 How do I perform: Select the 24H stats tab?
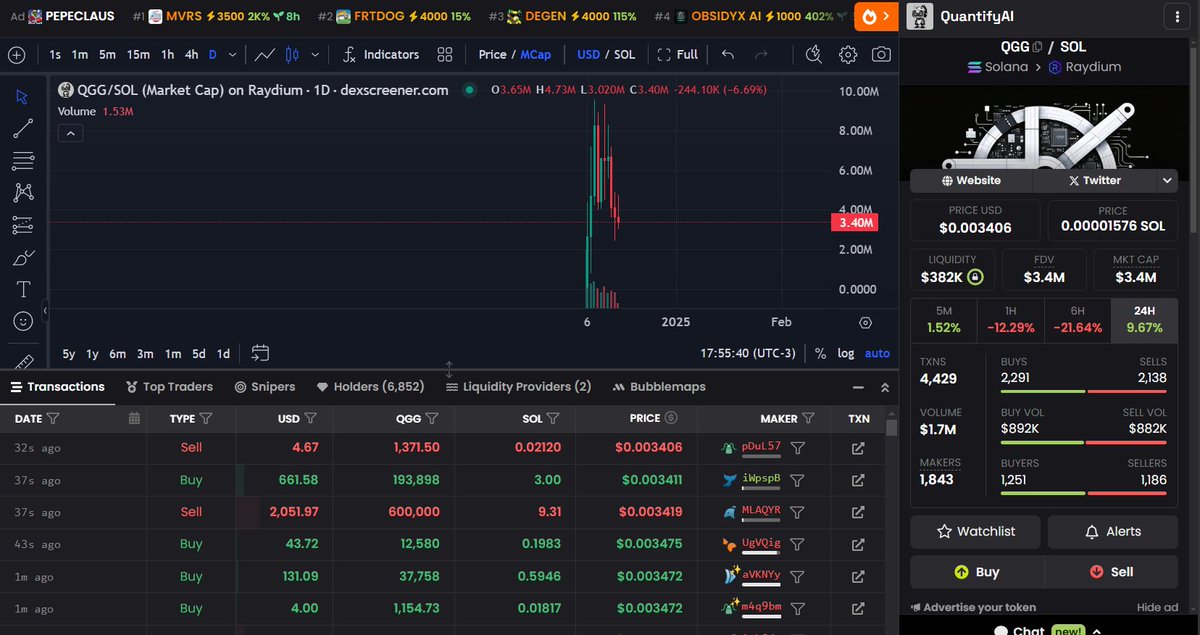[1144, 320]
